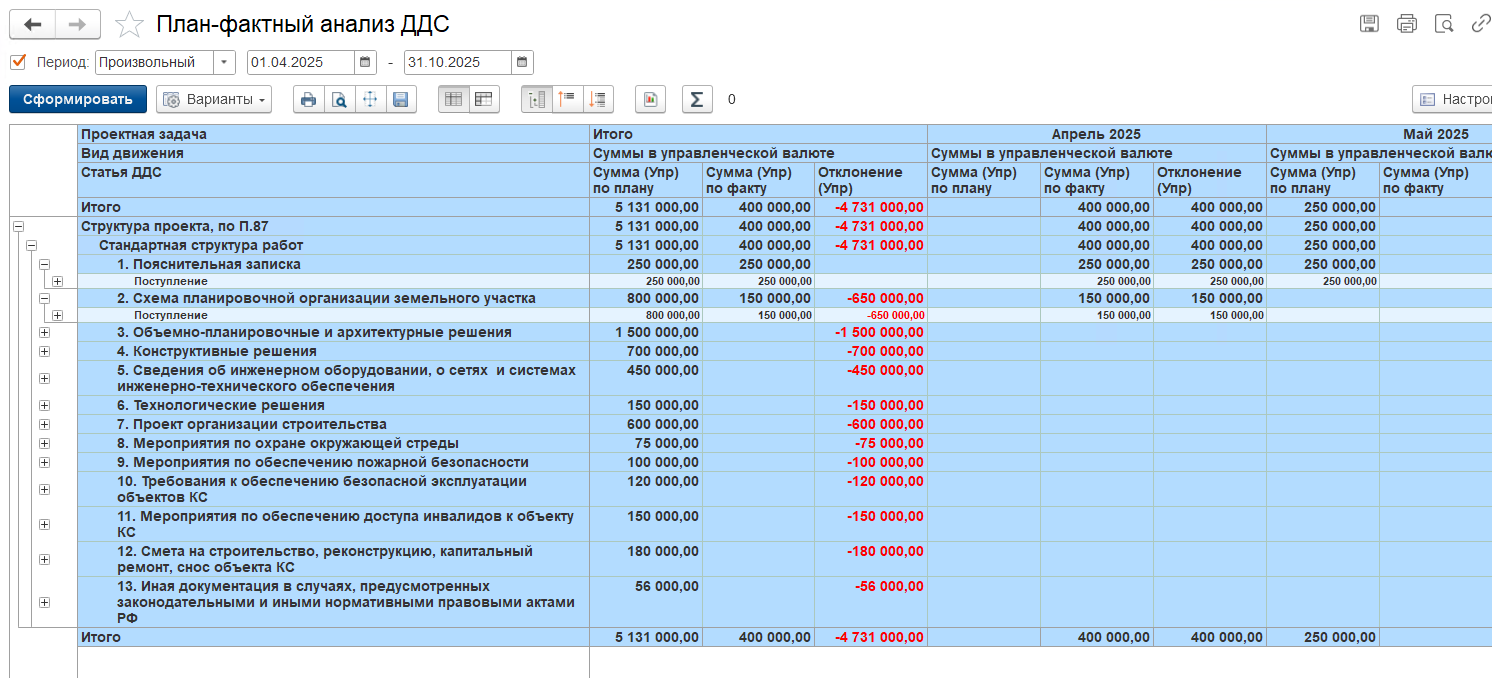The image size is (1492, 678).
Task: Click the chart icon in toolbar
Action: coord(650,99)
